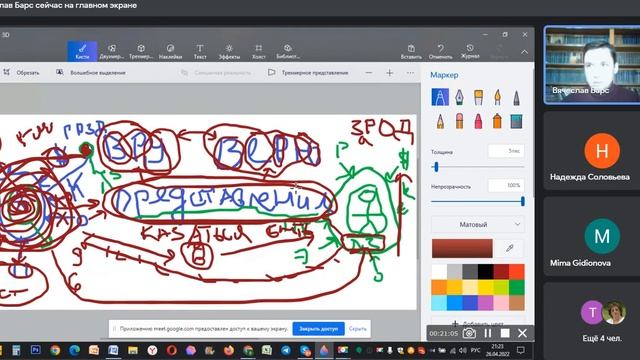The image size is (640, 360).
Task: Select the Watercolor brush
Action: pyautogui.click(x=497, y=97)
